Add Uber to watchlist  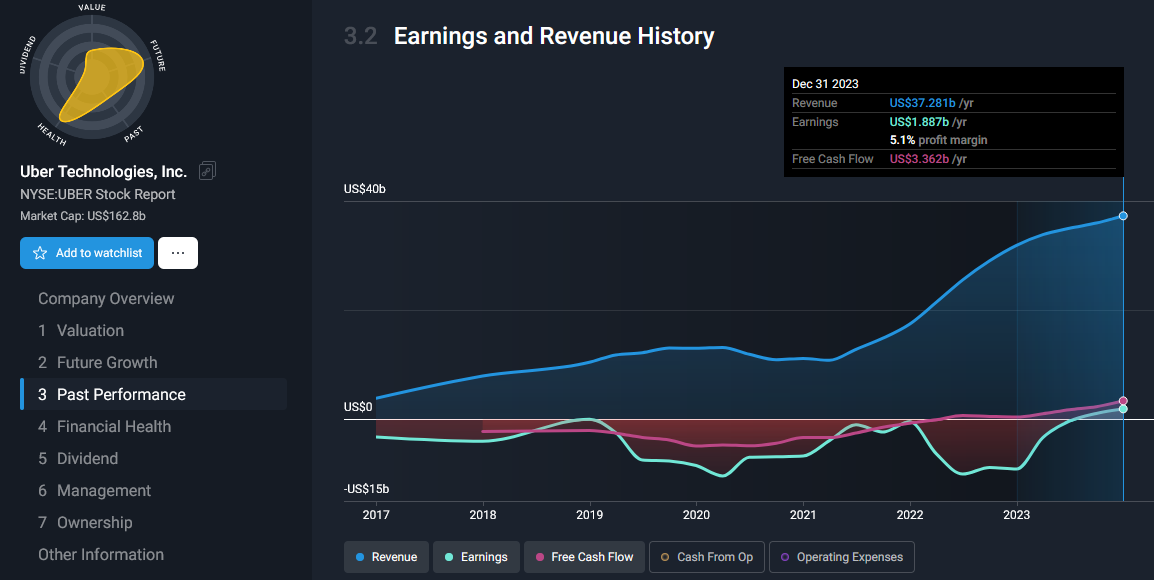[87, 252]
